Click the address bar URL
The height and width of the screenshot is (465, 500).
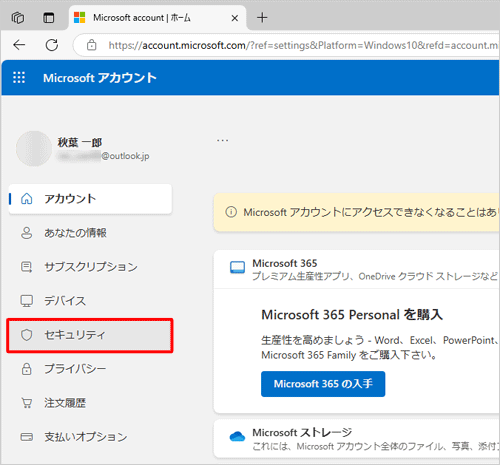(303, 45)
